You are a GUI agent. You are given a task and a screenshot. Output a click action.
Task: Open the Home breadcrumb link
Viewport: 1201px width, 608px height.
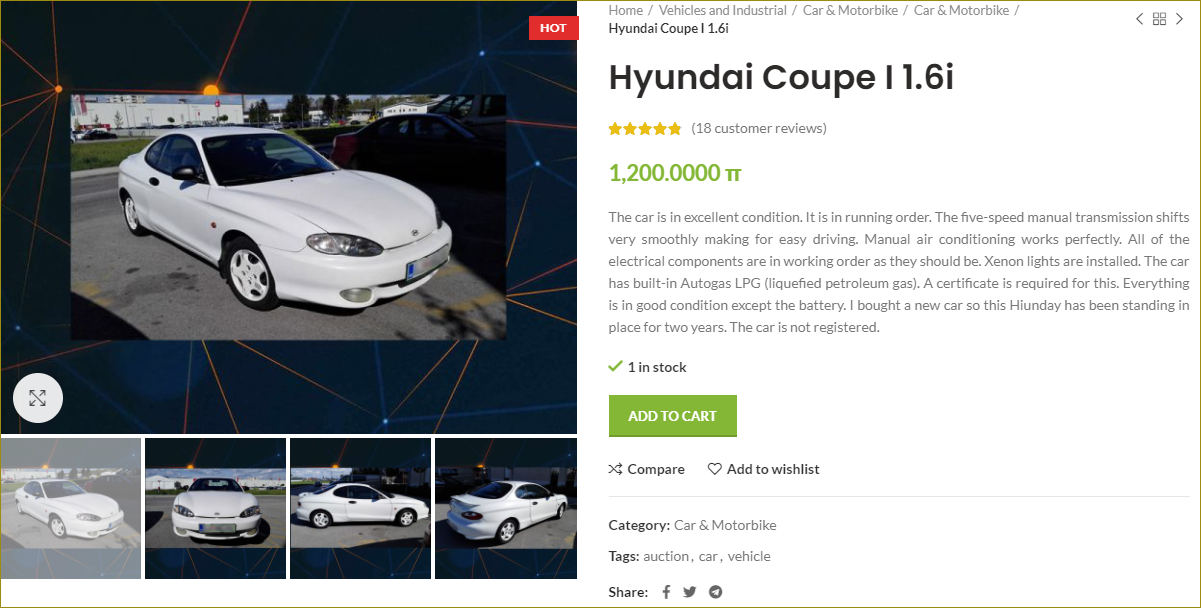pyautogui.click(x=626, y=10)
